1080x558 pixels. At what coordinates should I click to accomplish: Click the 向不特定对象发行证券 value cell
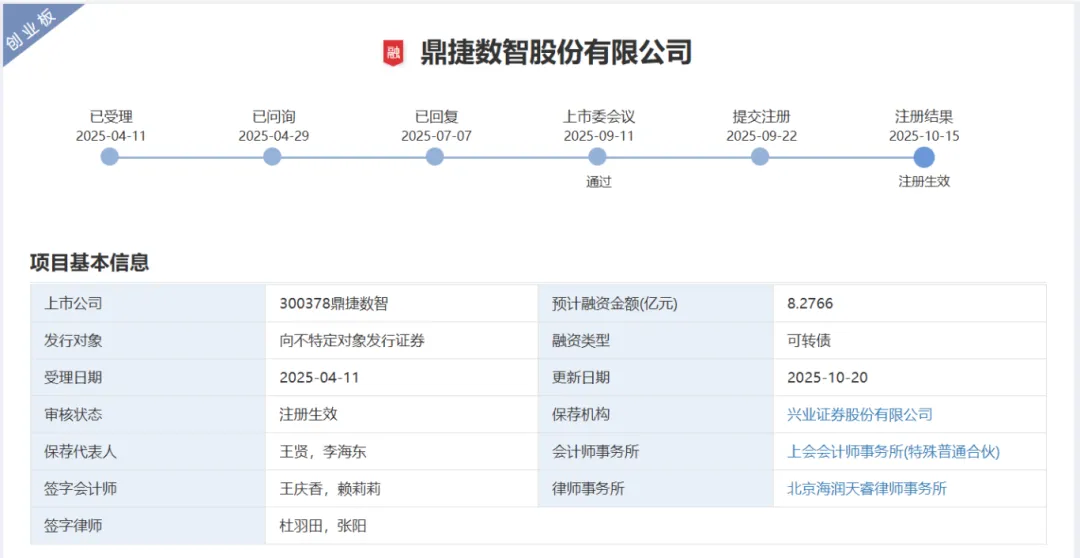(402, 340)
